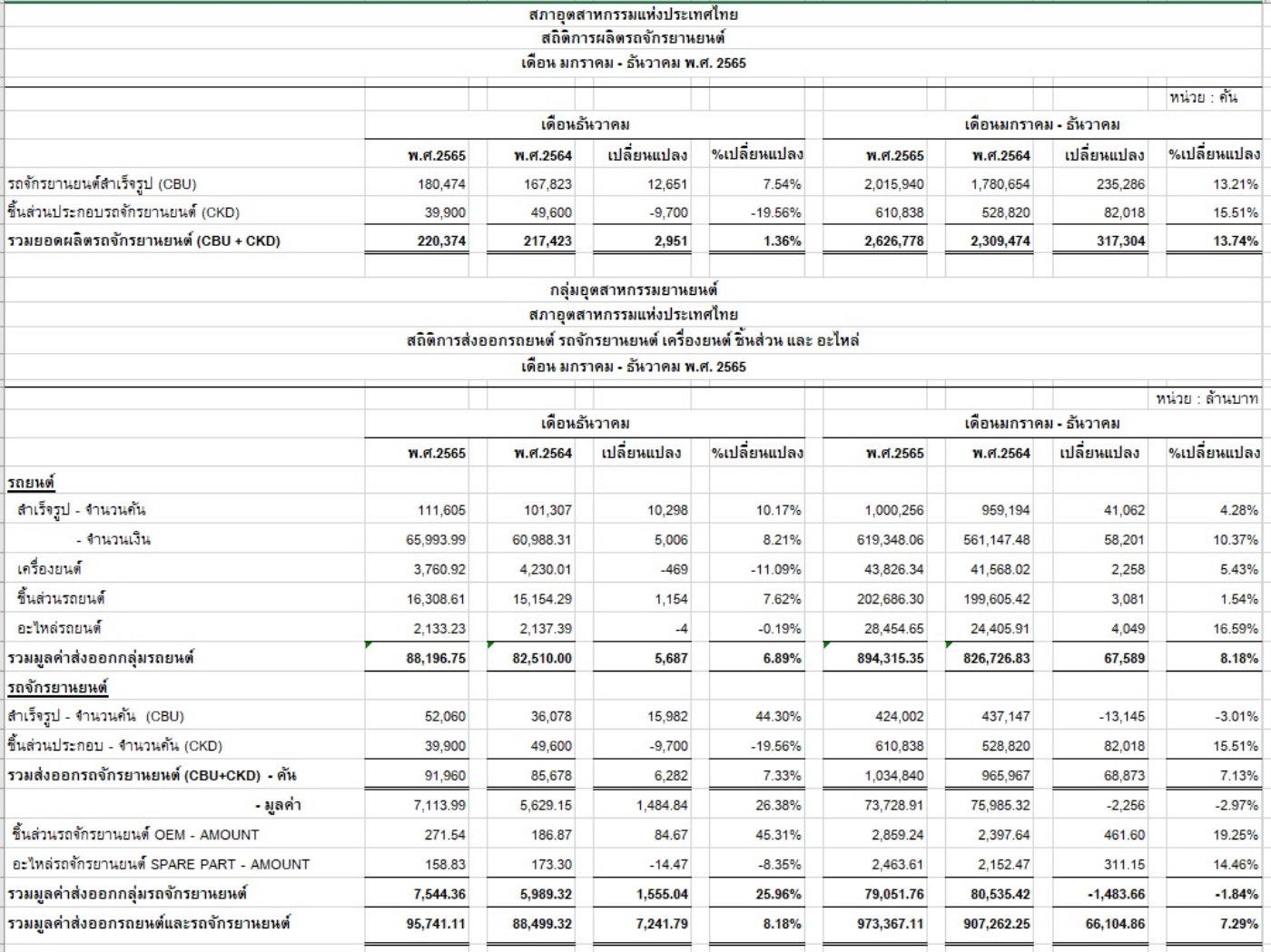Click row label 'สำเร็จรูป - จำนวนคัน (CBU)'

pos(95,716)
